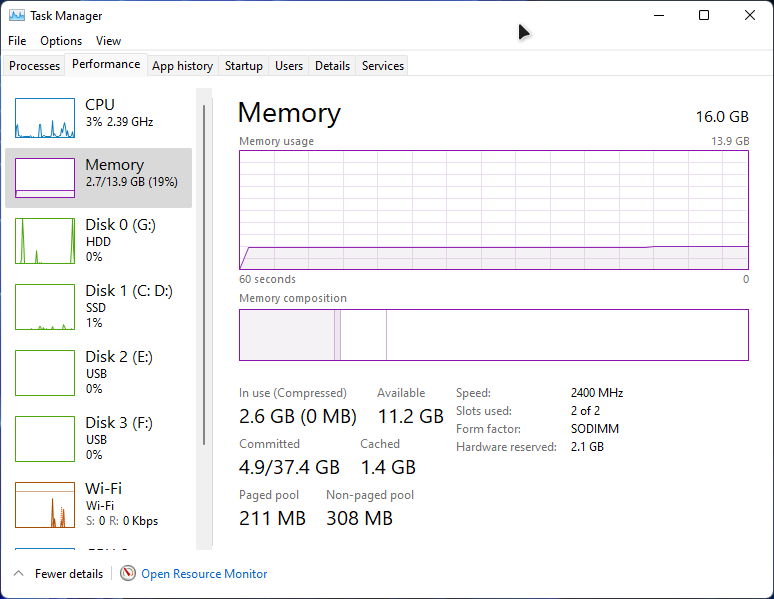Viewport: 774px width, 599px height.
Task: Open Resource Monitor gauge icon
Action: point(128,573)
